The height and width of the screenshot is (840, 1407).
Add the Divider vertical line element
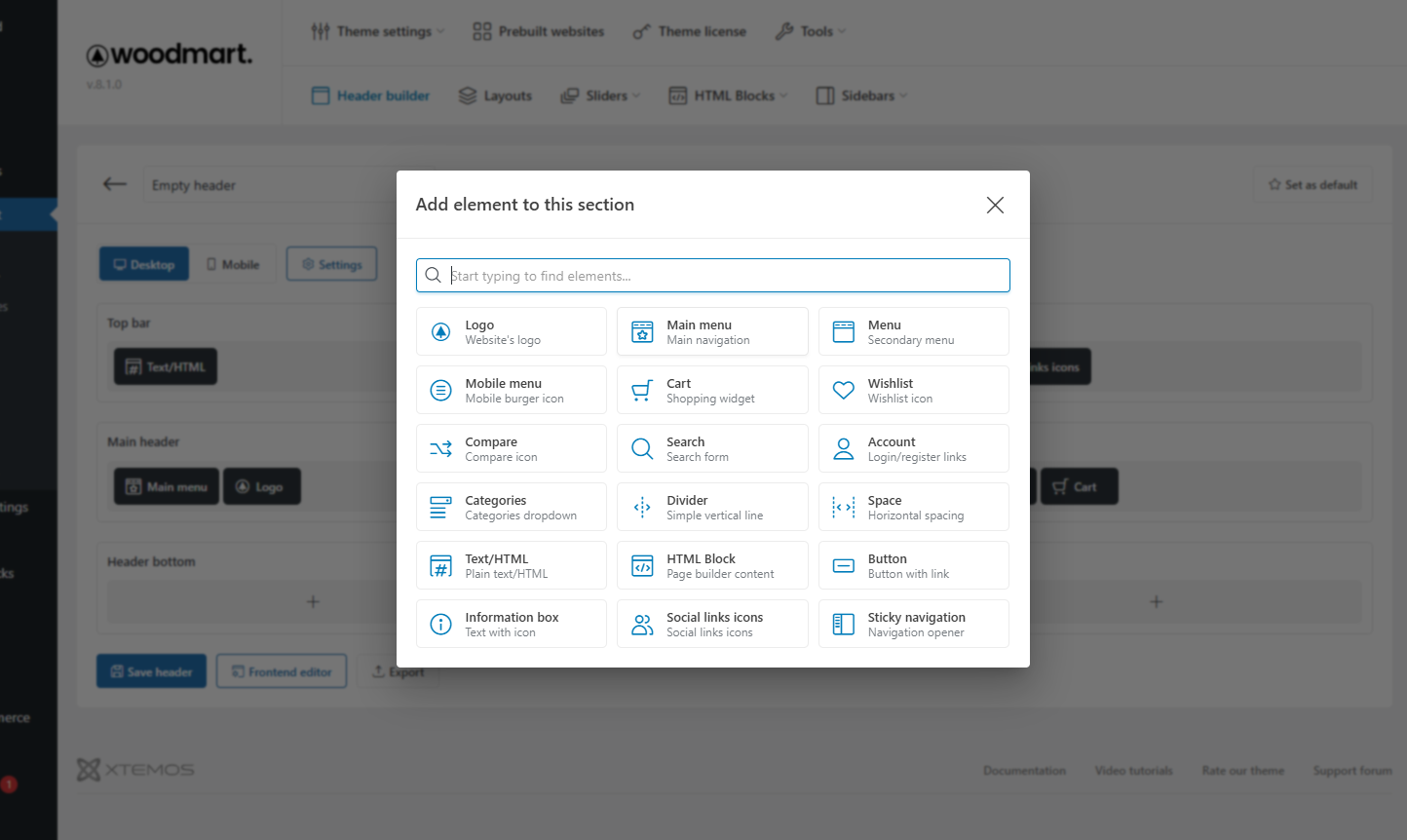712,507
